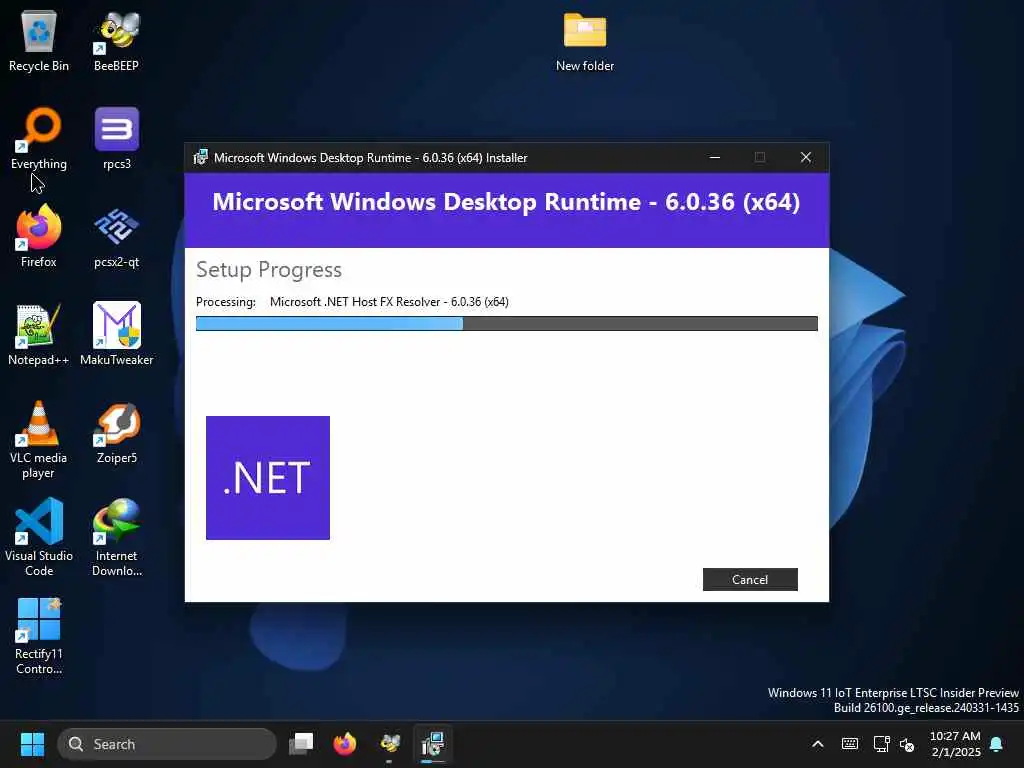The height and width of the screenshot is (768, 1024).
Task: Minimize the installer window
Action: click(x=714, y=157)
